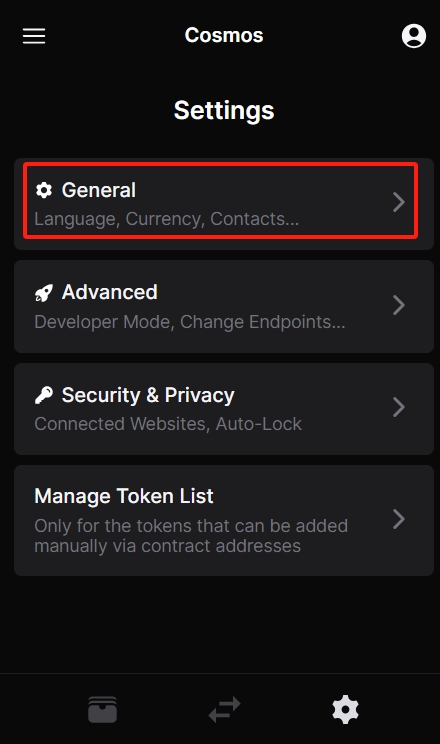Open the hamburger menu
Image resolution: width=440 pixels, height=744 pixels.
click(x=34, y=36)
